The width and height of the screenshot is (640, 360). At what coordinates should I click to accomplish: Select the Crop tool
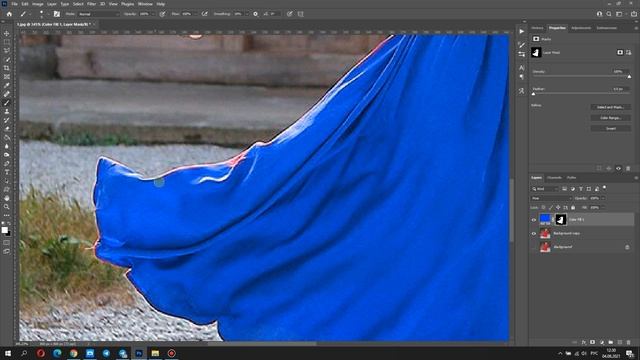[7, 68]
